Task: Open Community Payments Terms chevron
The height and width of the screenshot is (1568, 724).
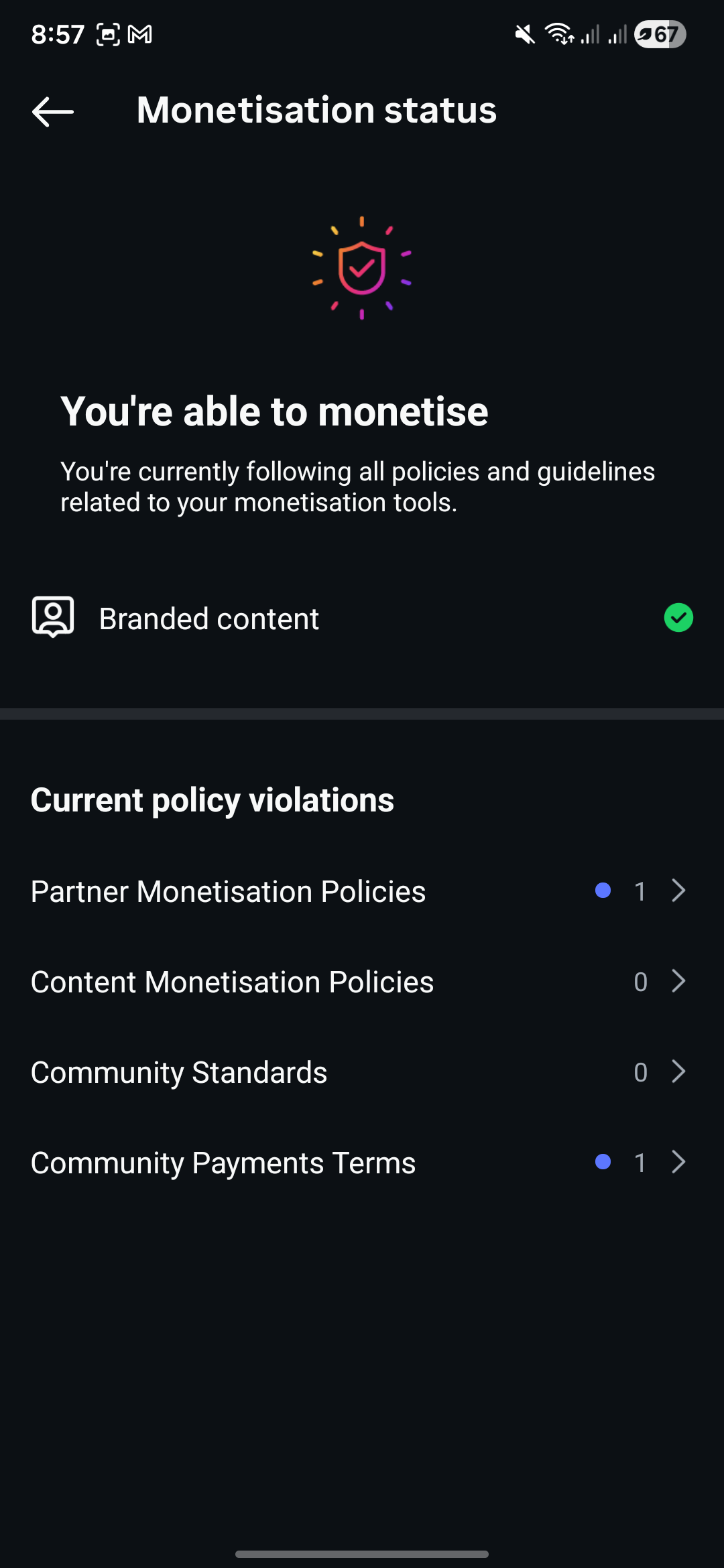Action: 678,1162
